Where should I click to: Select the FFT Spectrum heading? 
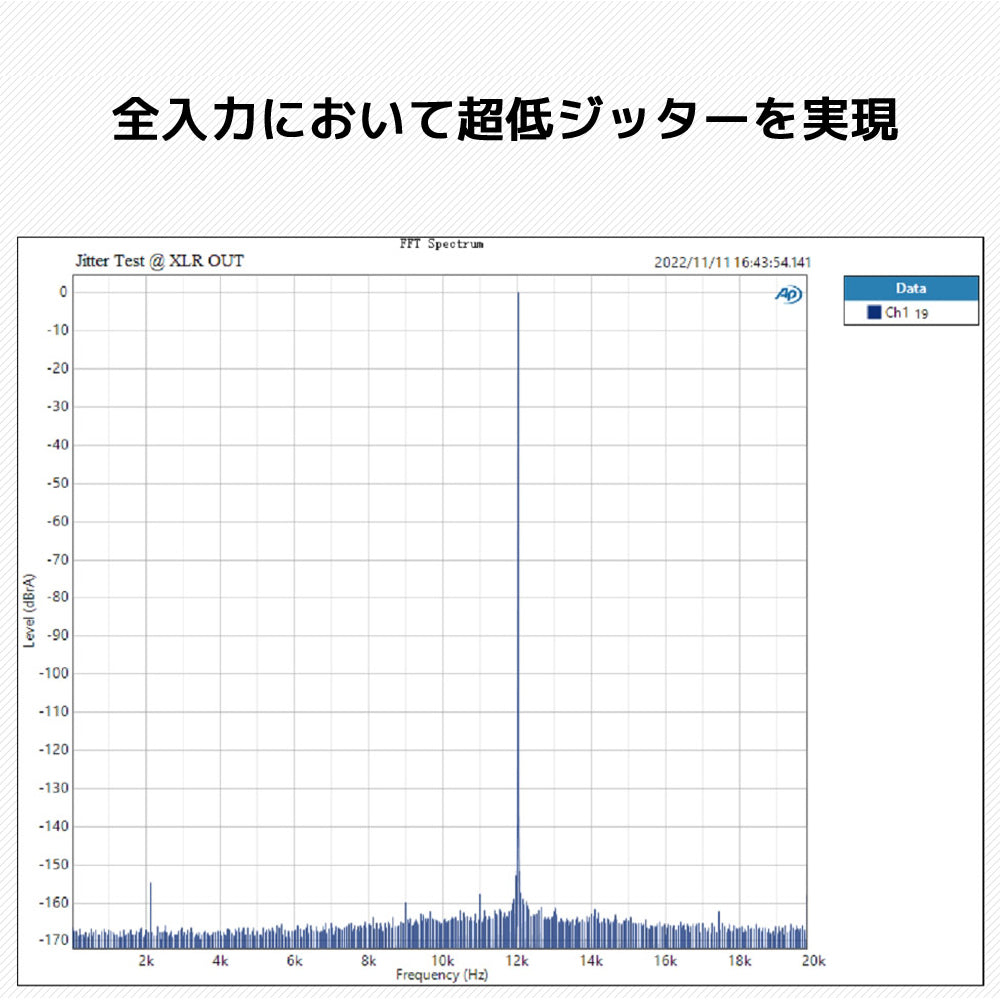[x=441, y=244]
